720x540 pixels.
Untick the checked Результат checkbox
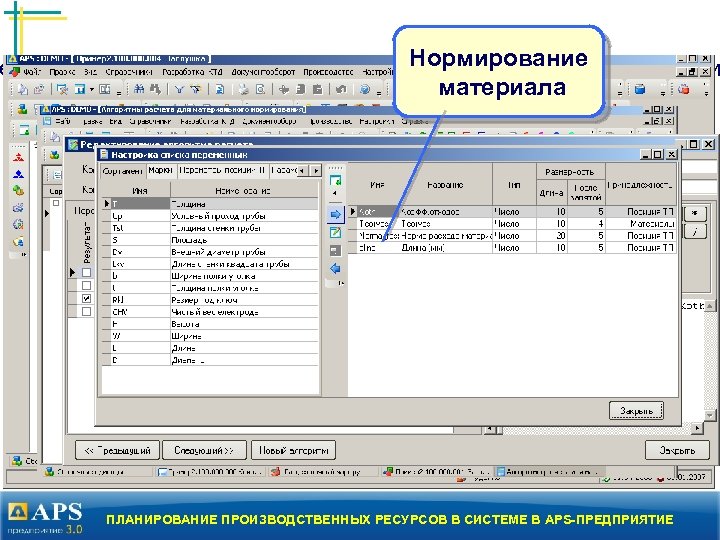click(86, 298)
